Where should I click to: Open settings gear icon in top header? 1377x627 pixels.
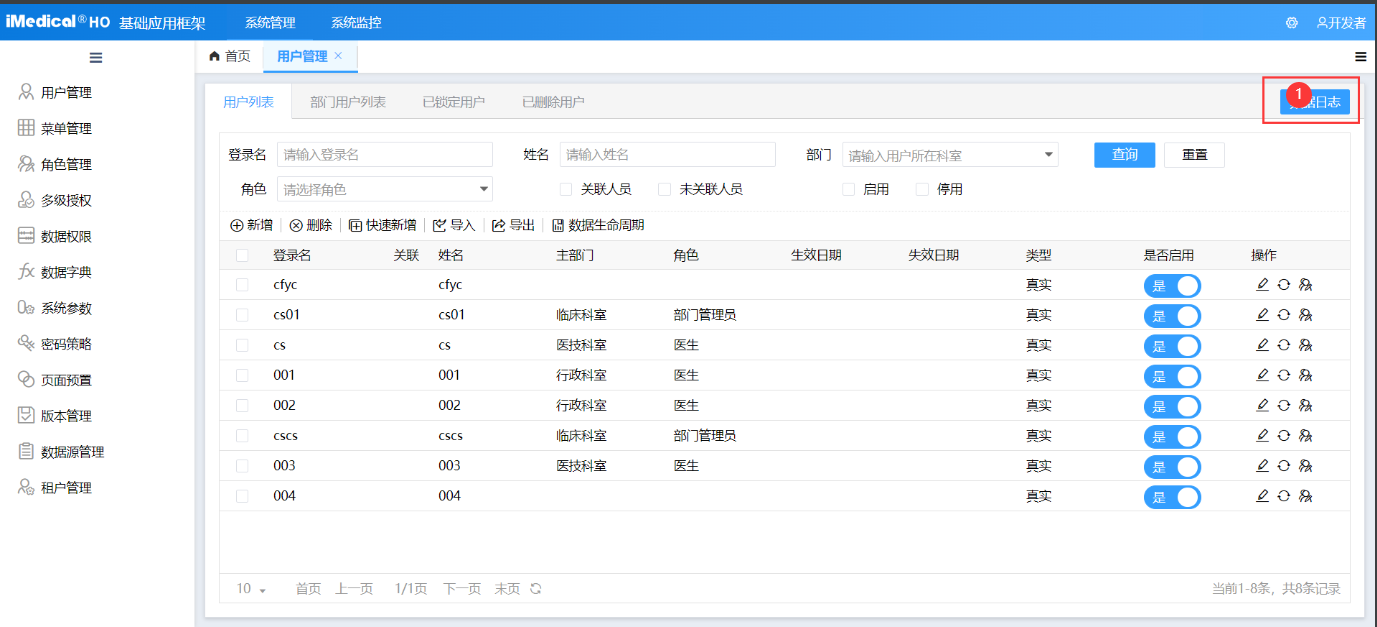click(x=1291, y=23)
